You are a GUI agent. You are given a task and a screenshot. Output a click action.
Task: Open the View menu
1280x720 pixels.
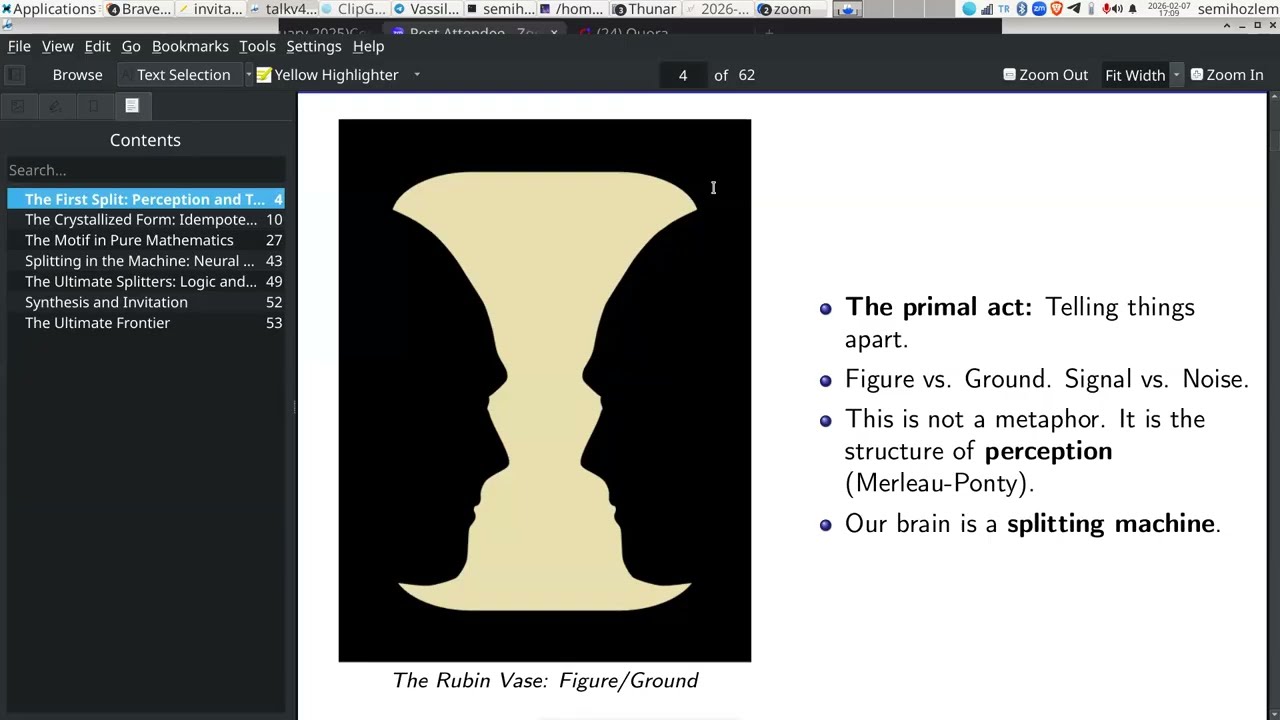click(57, 46)
